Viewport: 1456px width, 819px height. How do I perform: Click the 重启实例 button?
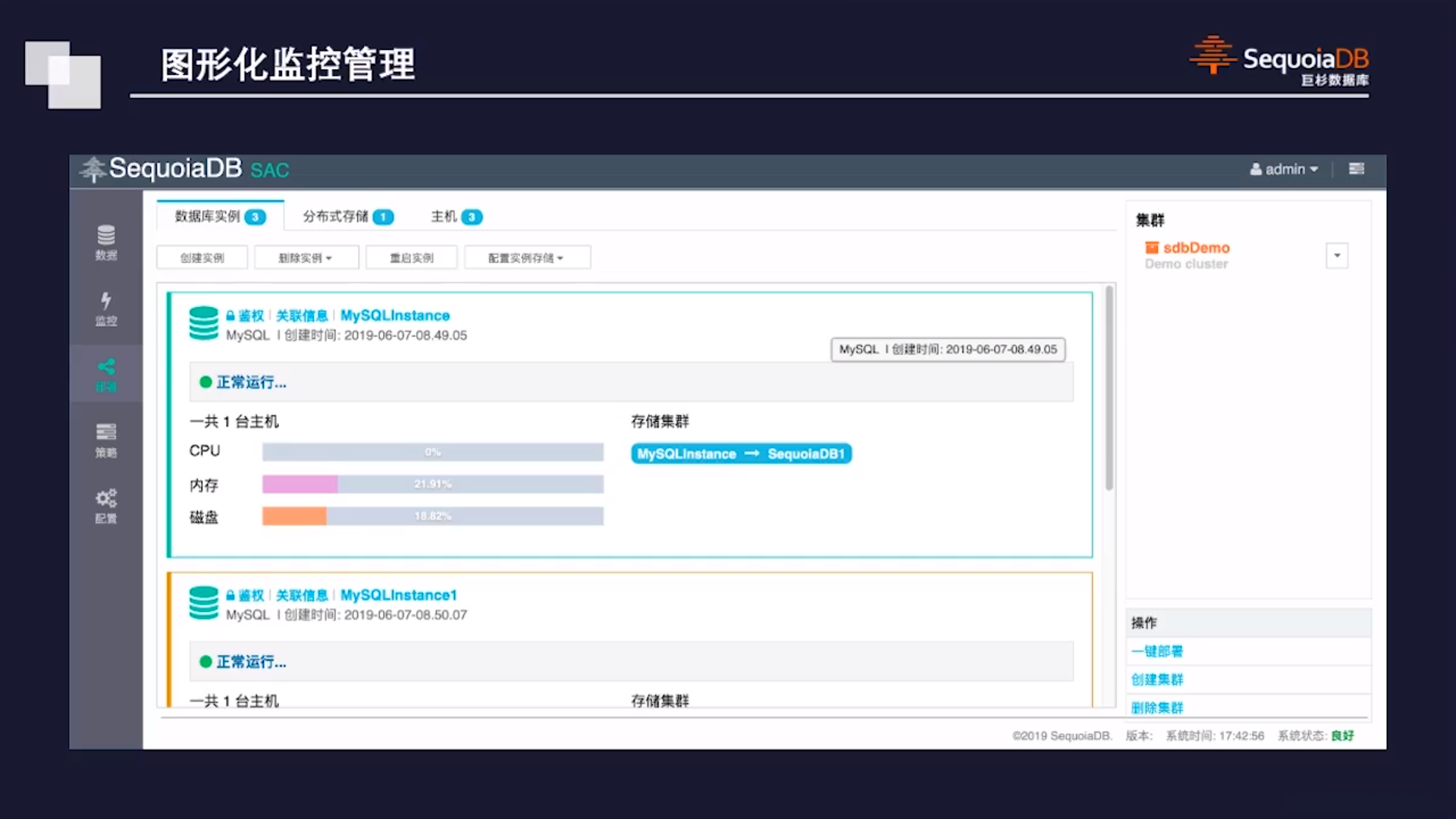tap(411, 258)
